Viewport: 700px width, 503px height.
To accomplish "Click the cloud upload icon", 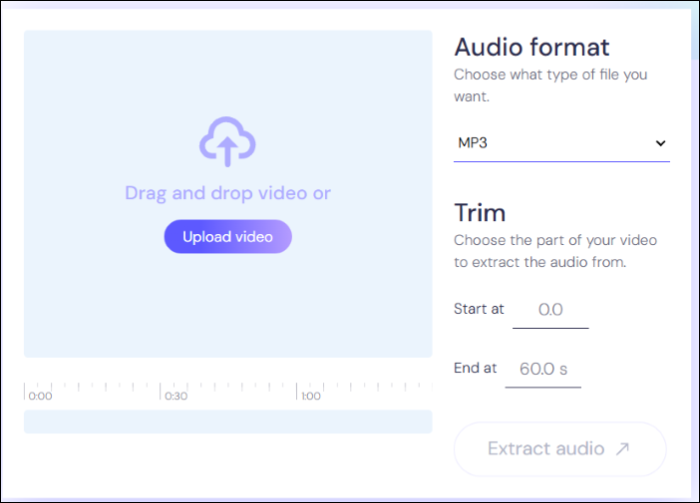I will coord(227,143).
